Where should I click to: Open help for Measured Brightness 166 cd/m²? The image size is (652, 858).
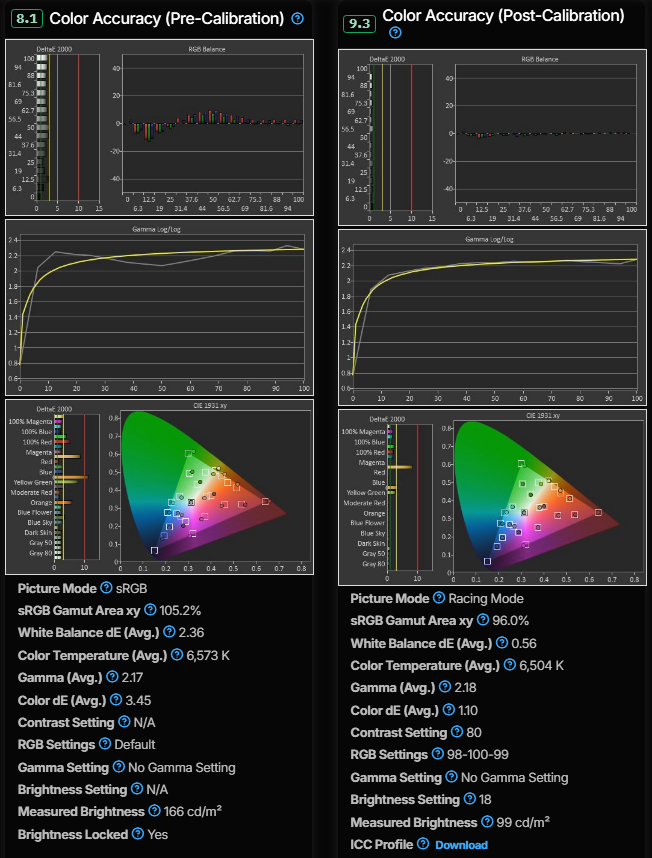(x=155, y=811)
